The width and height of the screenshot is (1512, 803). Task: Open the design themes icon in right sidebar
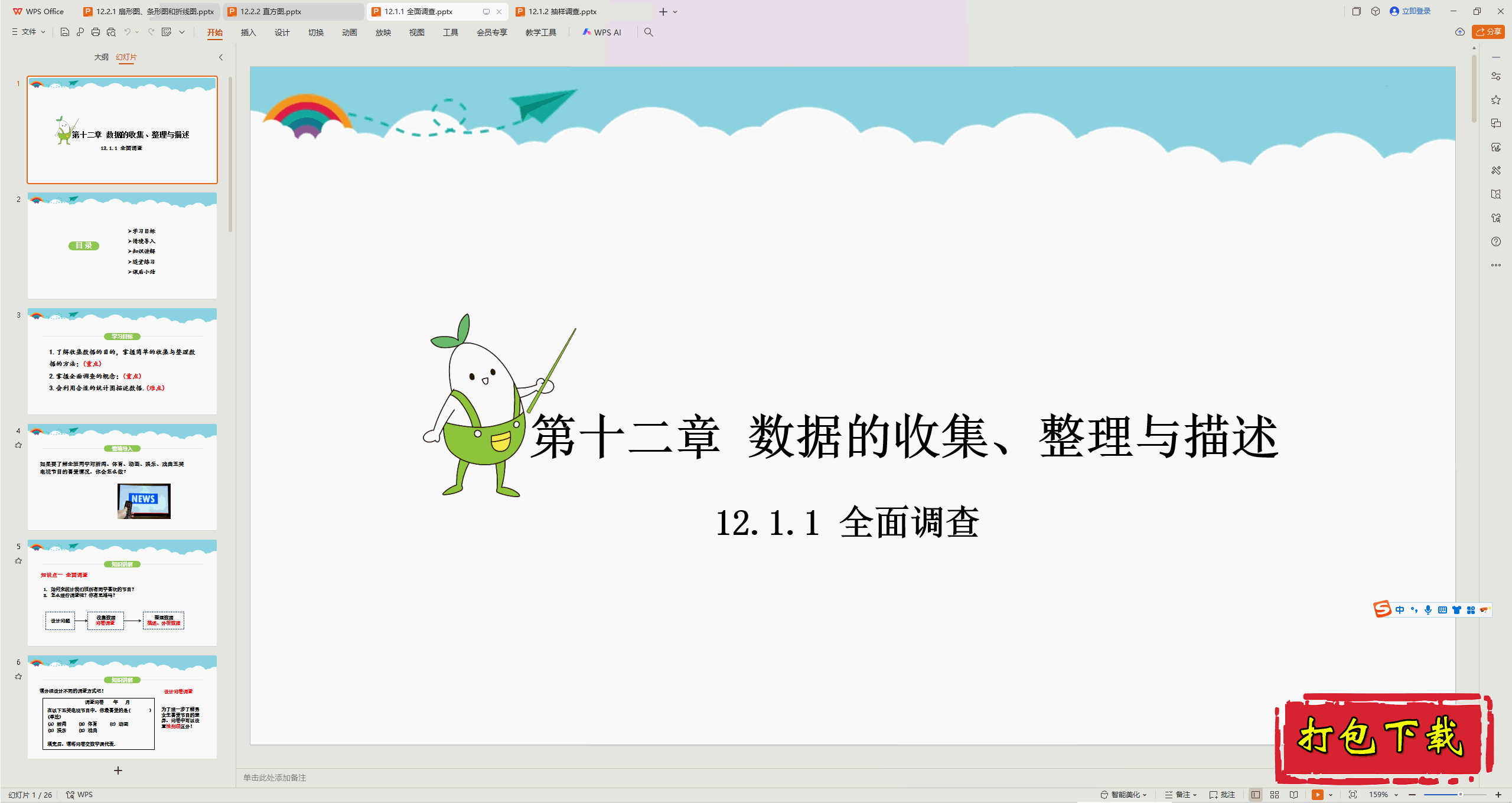(x=1496, y=147)
